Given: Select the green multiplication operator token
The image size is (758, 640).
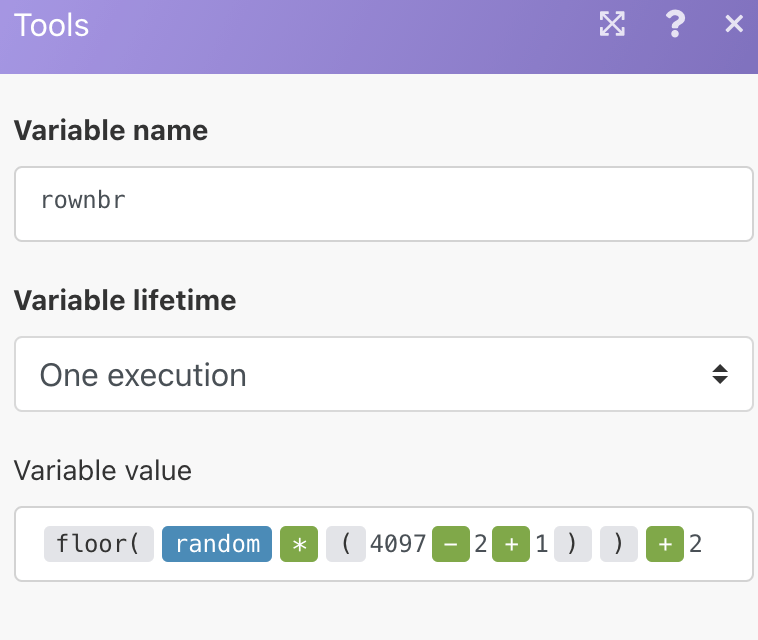Looking at the screenshot, I should pyautogui.click(x=298, y=544).
